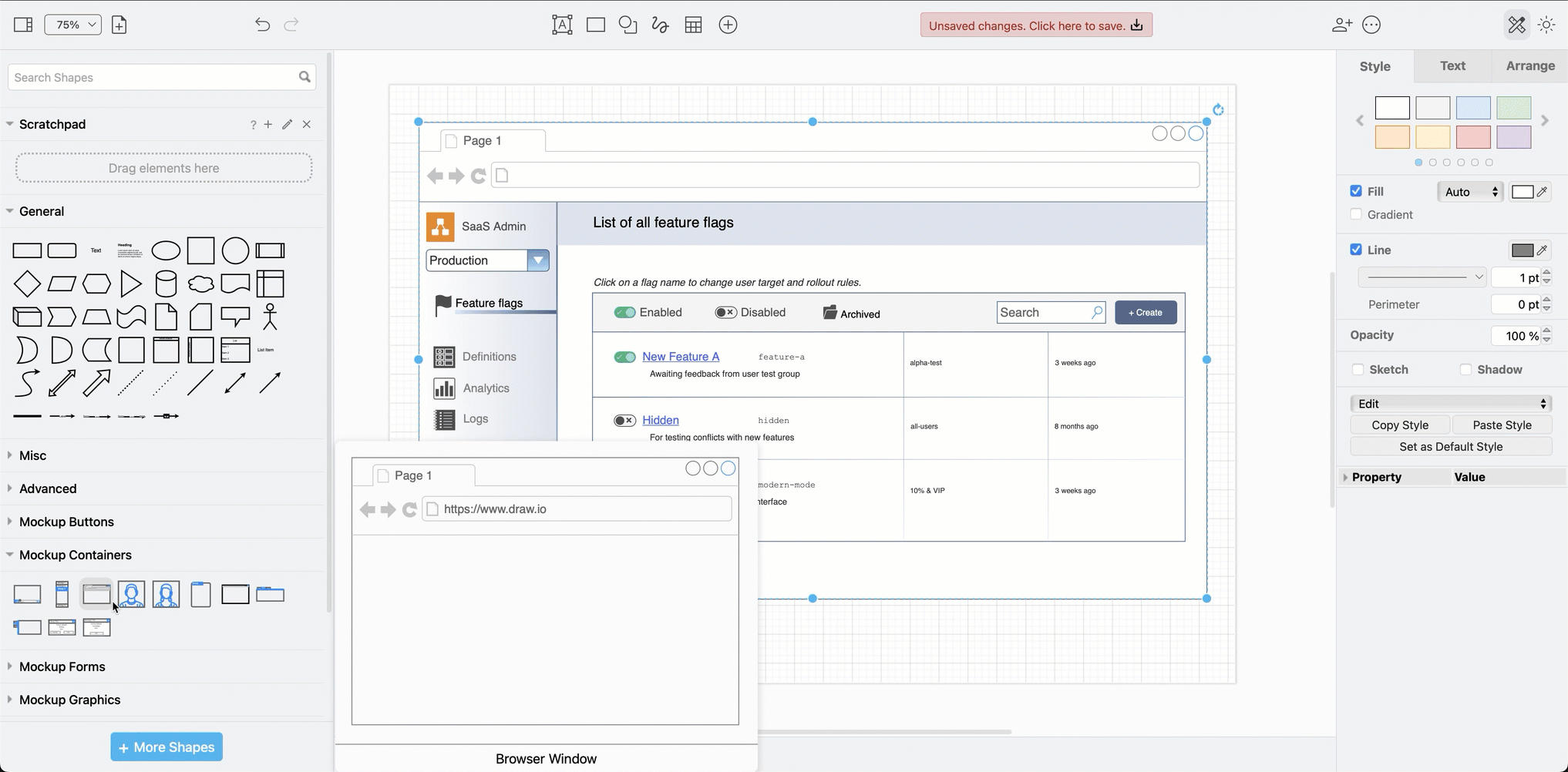
Task: Click the share collaborator icon
Action: coord(1341,24)
